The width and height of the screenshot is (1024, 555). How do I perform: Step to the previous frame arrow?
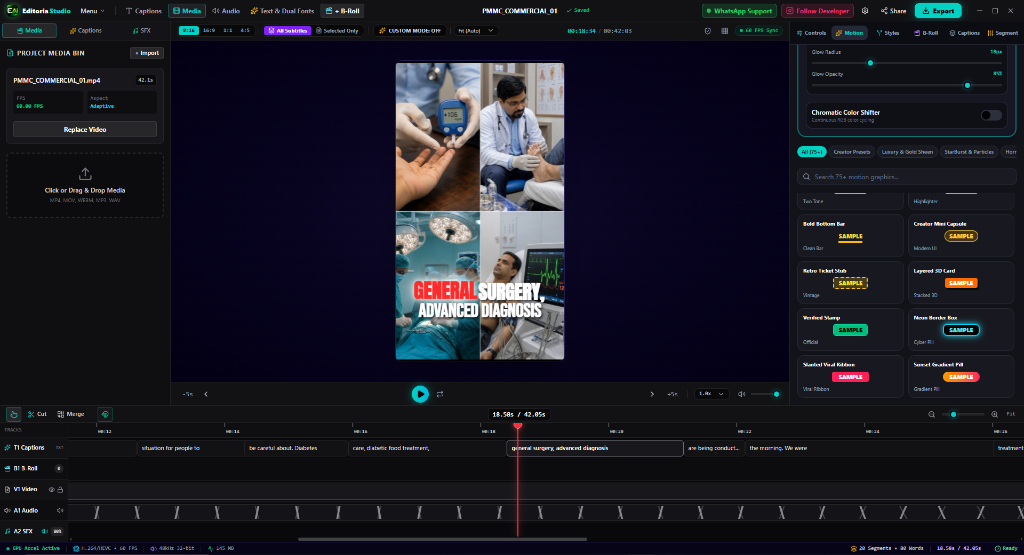click(206, 394)
